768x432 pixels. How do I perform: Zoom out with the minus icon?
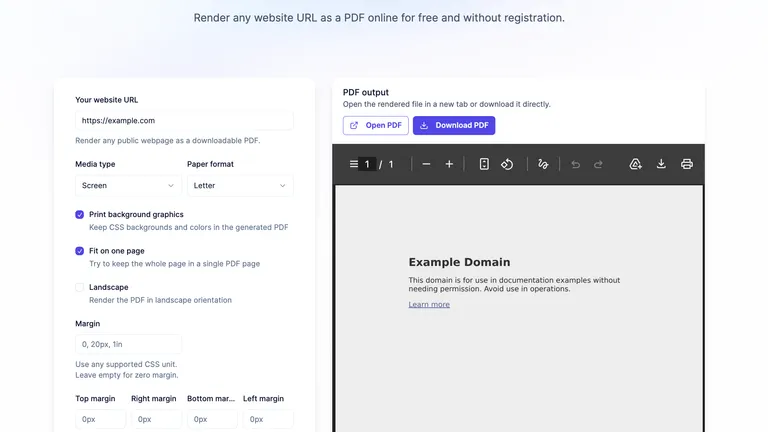pyautogui.click(x=426, y=164)
